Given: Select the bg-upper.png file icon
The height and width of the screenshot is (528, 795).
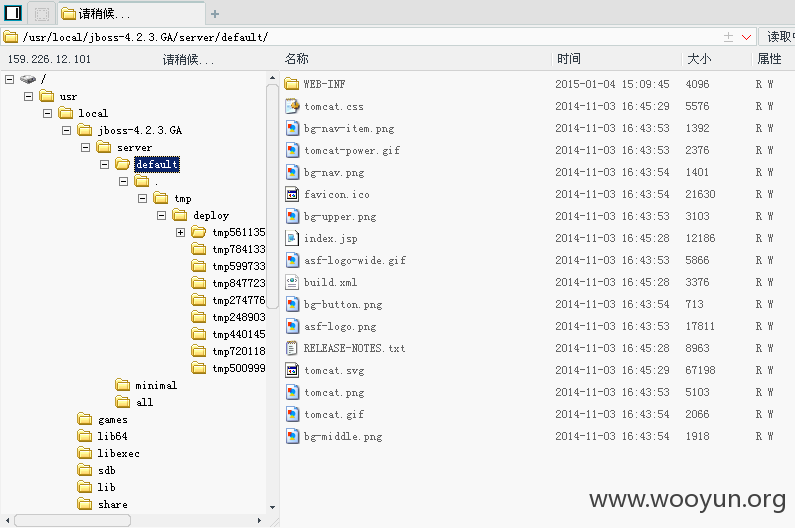Looking at the screenshot, I should 292,217.
